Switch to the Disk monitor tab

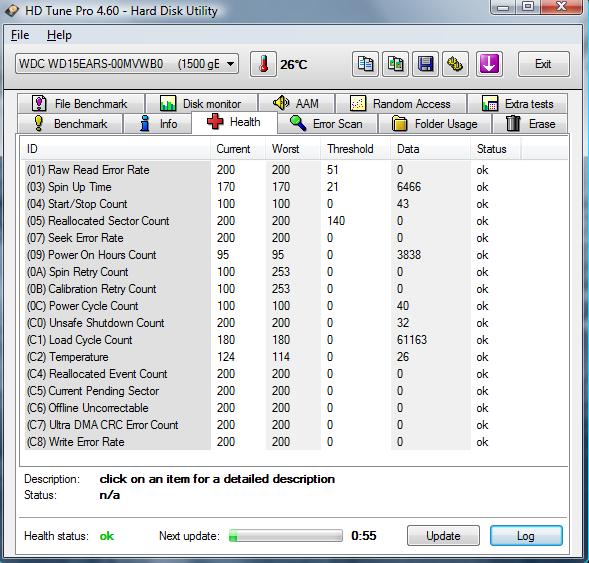[x=201, y=103]
